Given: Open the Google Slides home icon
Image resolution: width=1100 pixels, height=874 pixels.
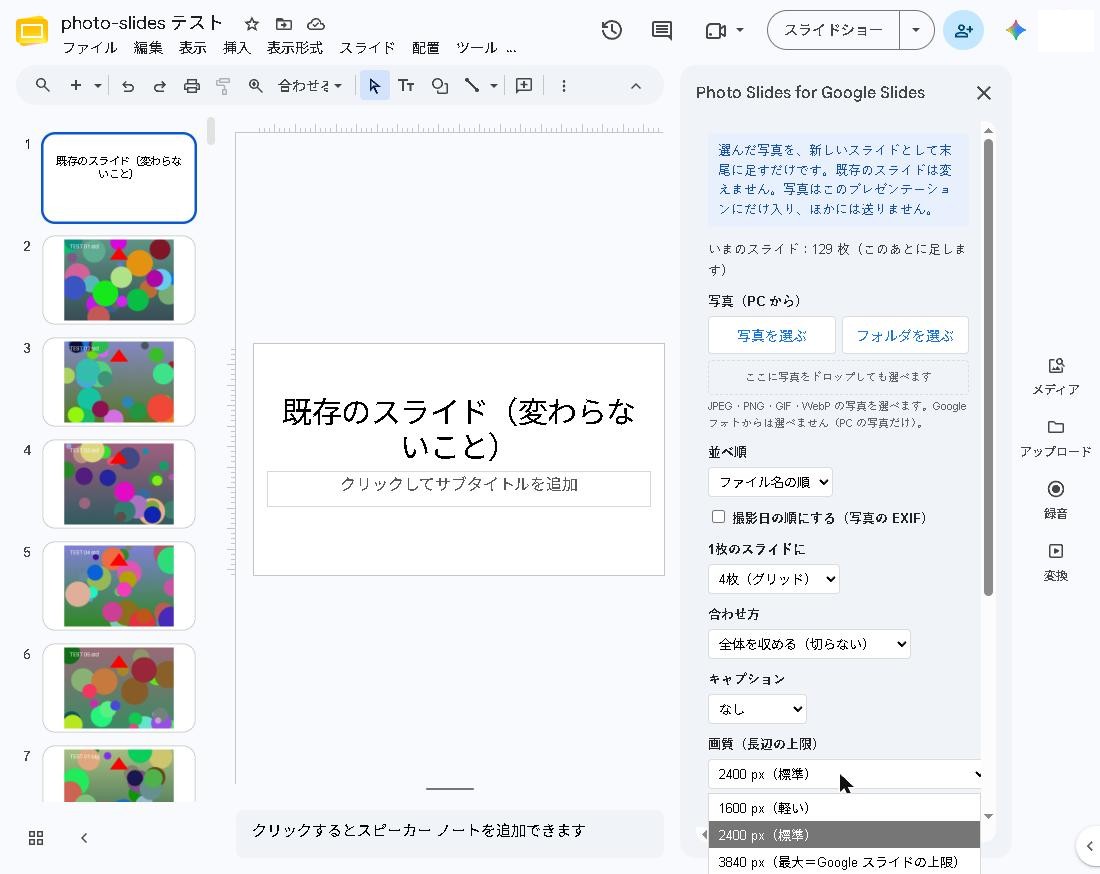Looking at the screenshot, I should pos(32,31).
